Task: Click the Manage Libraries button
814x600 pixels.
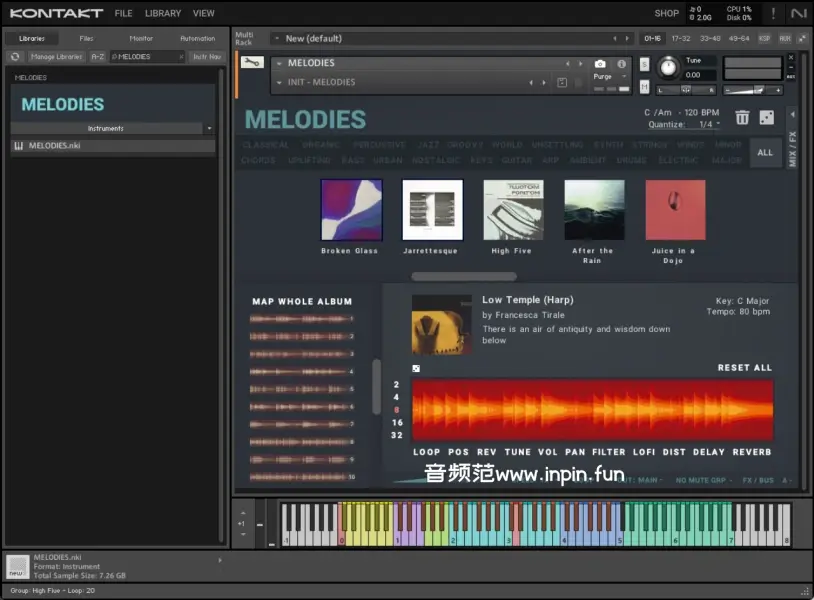Action: (x=56, y=57)
